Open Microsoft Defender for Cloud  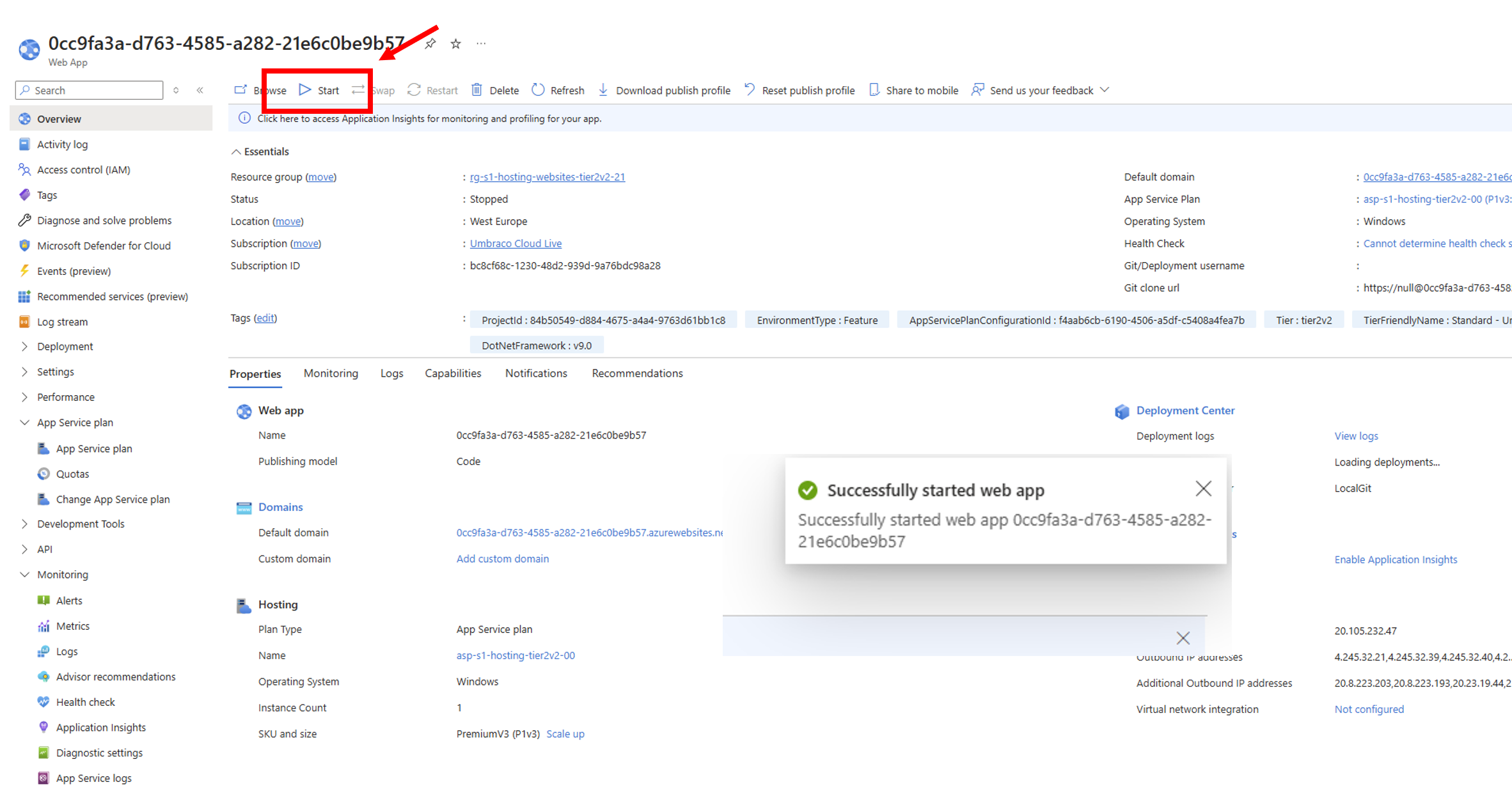point(104,246)
